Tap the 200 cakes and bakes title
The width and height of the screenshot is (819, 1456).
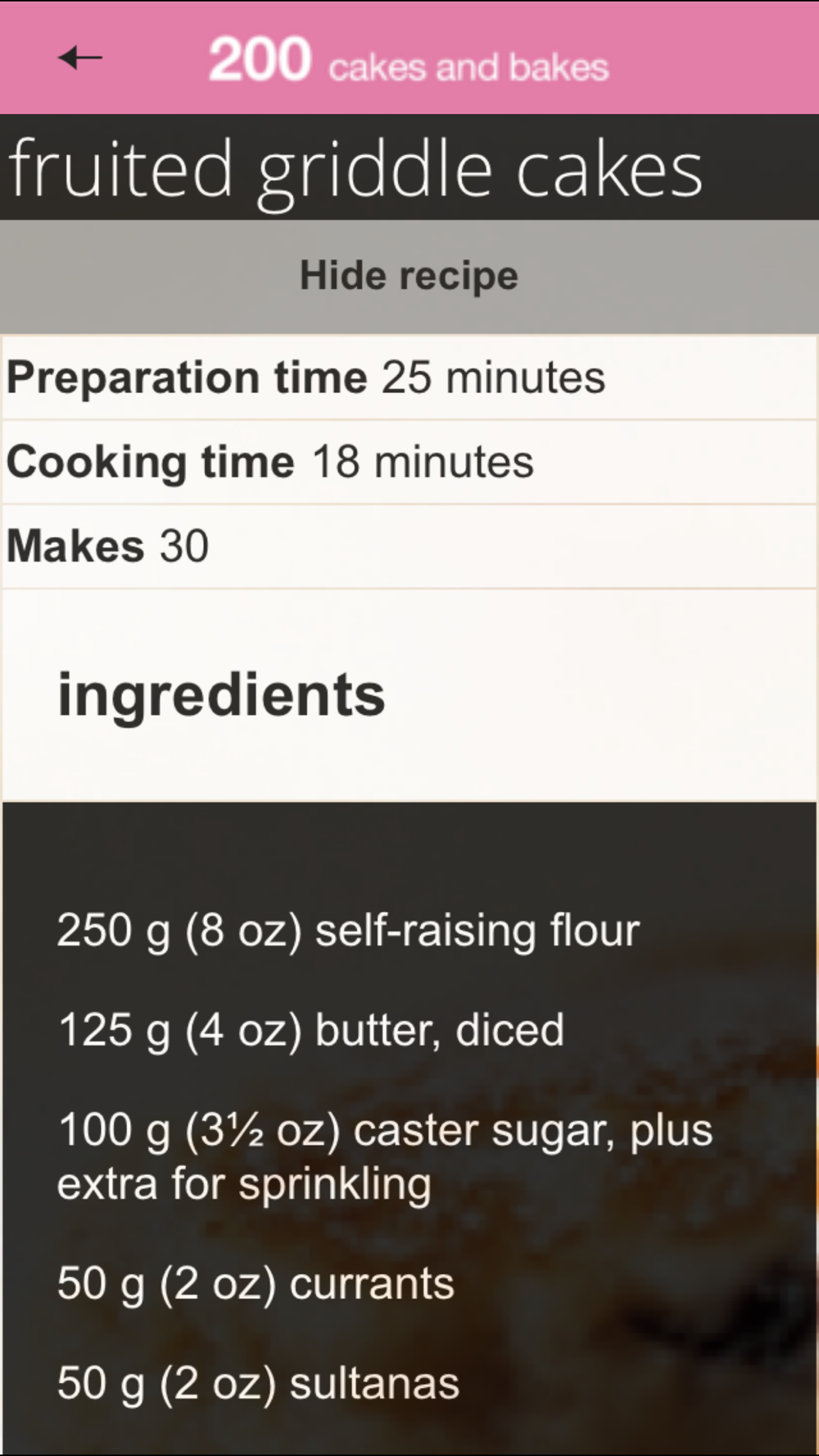[409, 60]
